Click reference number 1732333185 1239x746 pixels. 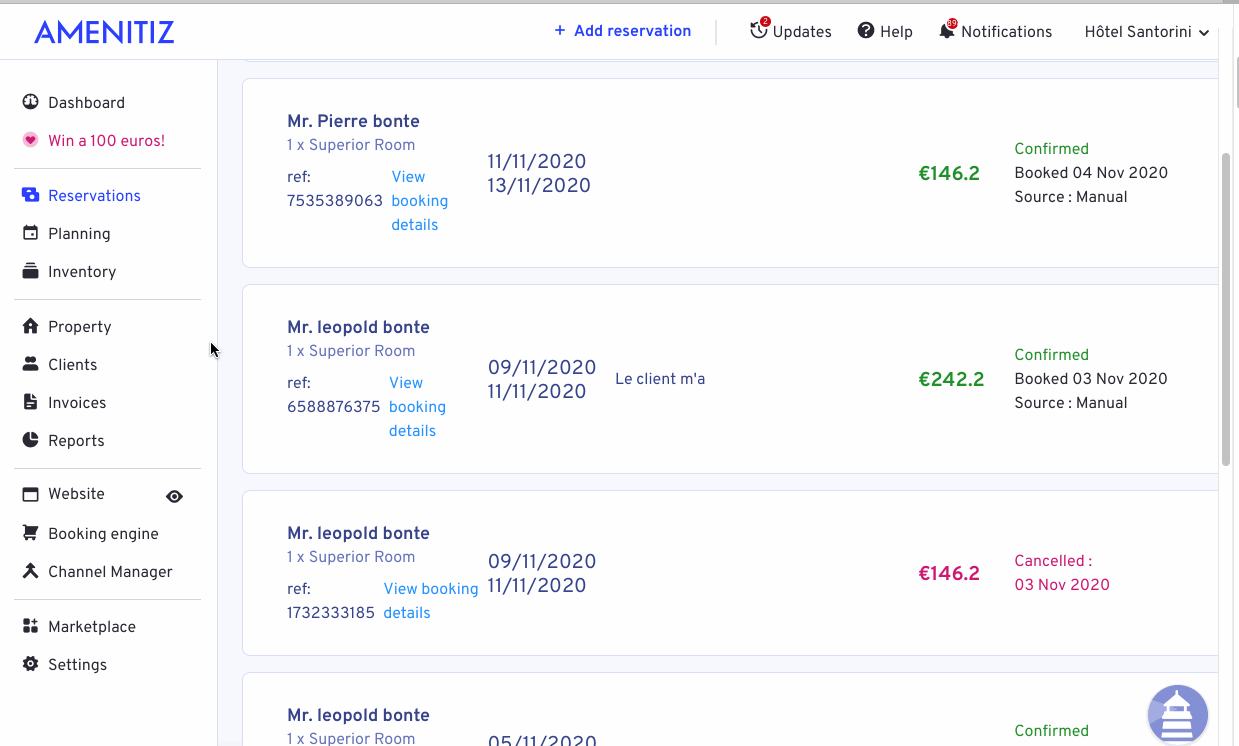click(x=331, y=613)
